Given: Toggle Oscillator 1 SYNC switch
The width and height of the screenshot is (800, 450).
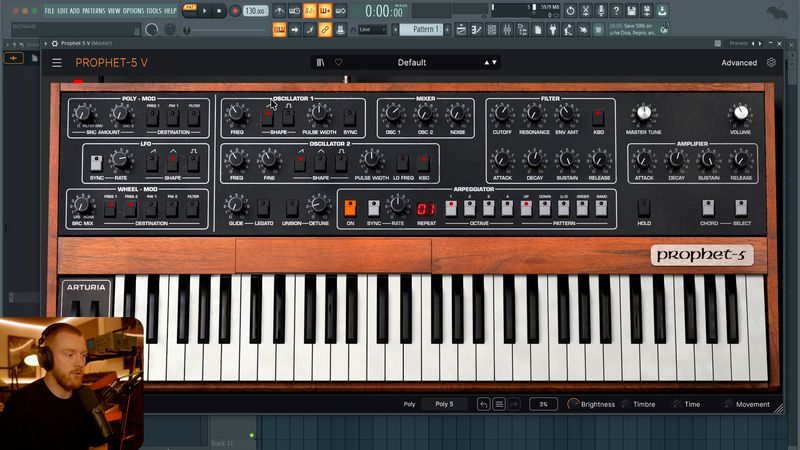Looking at the screenshot, I should coord(350,117).
